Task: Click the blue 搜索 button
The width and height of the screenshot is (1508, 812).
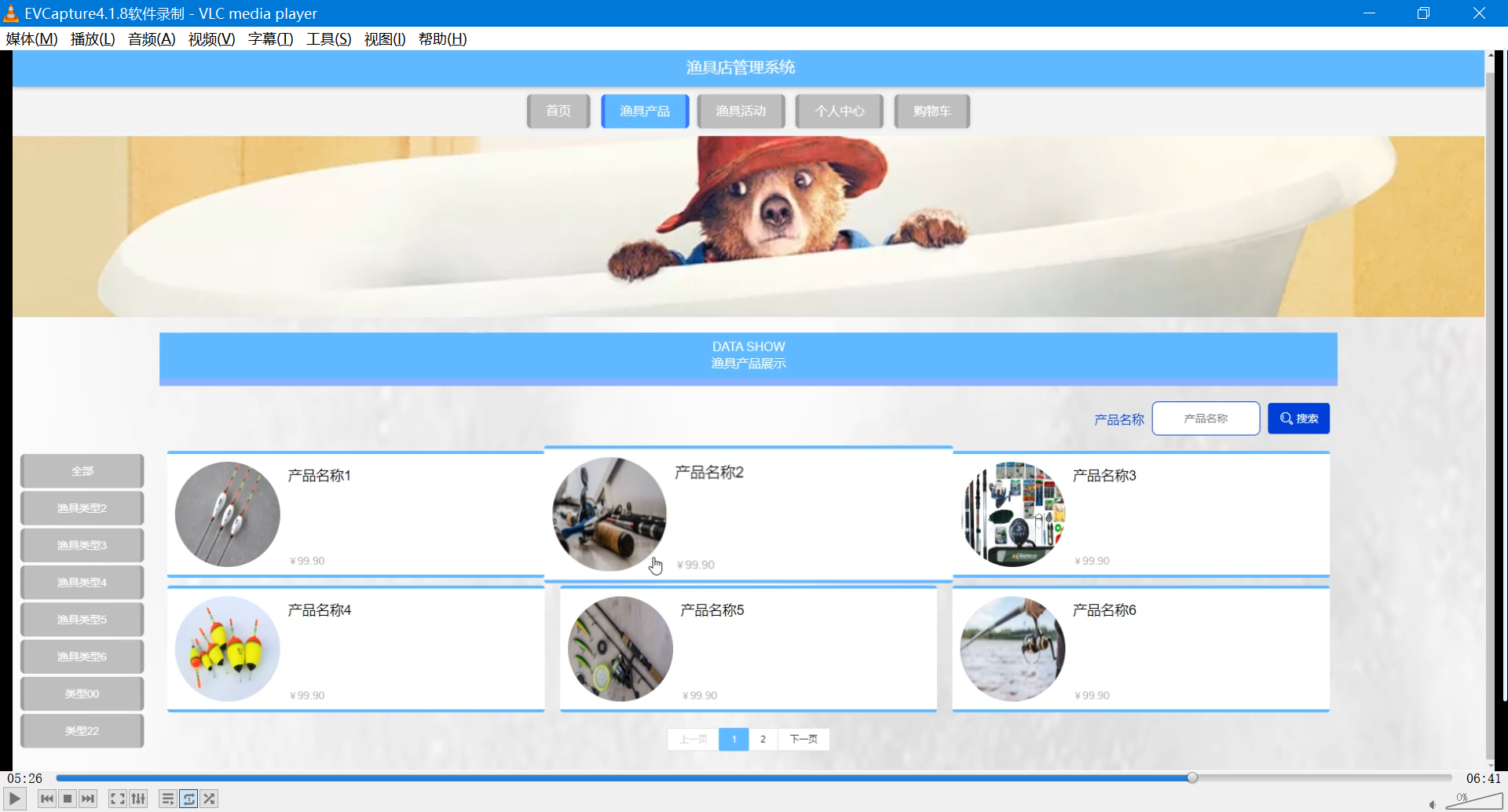Action: [1298, 419]
